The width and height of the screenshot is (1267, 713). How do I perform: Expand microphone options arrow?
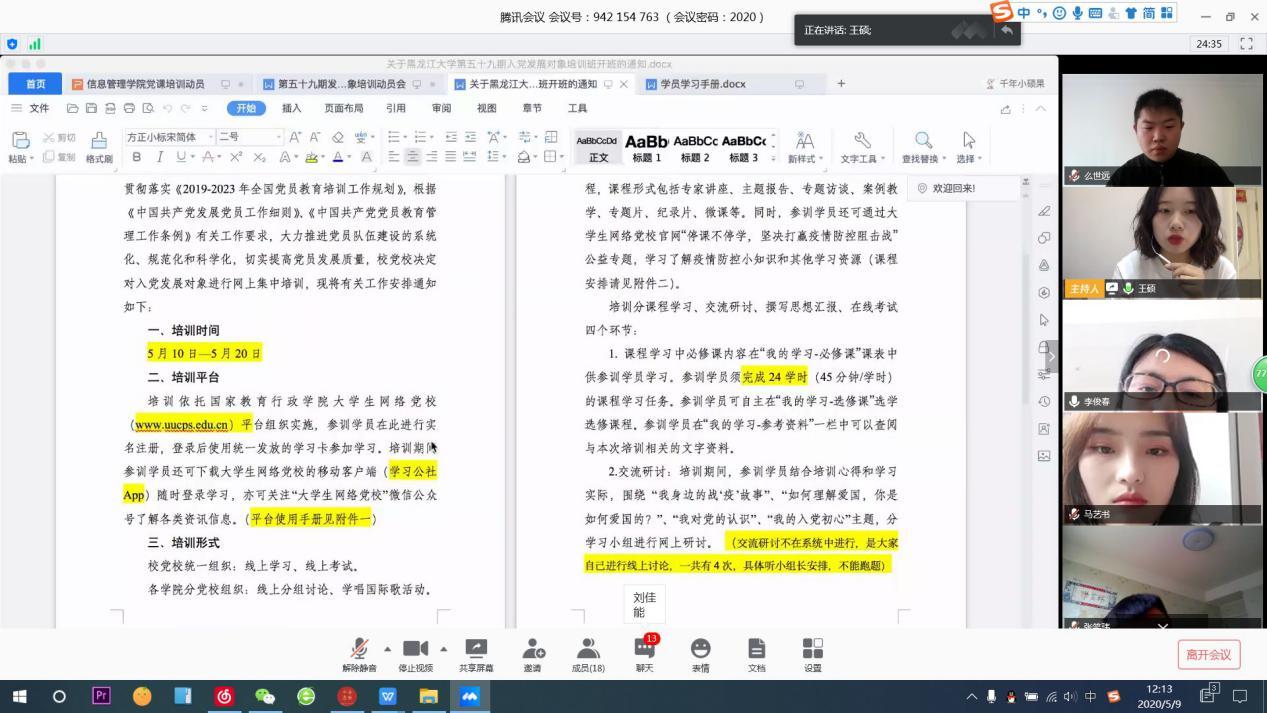pyautogui.click(x=388, y=648)
